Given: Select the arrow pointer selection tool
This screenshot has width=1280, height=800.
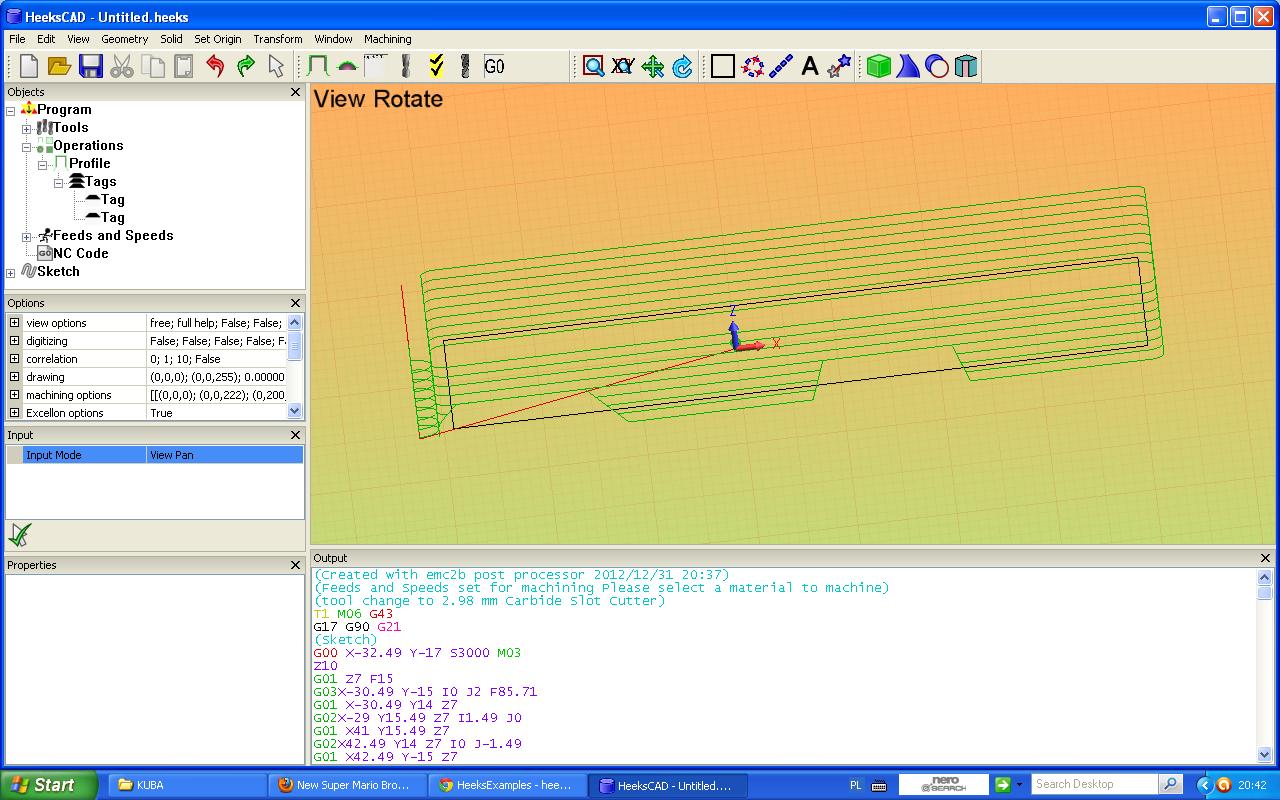Looking at the screenshot, I should pyautogui.click(x=277, y=66).
